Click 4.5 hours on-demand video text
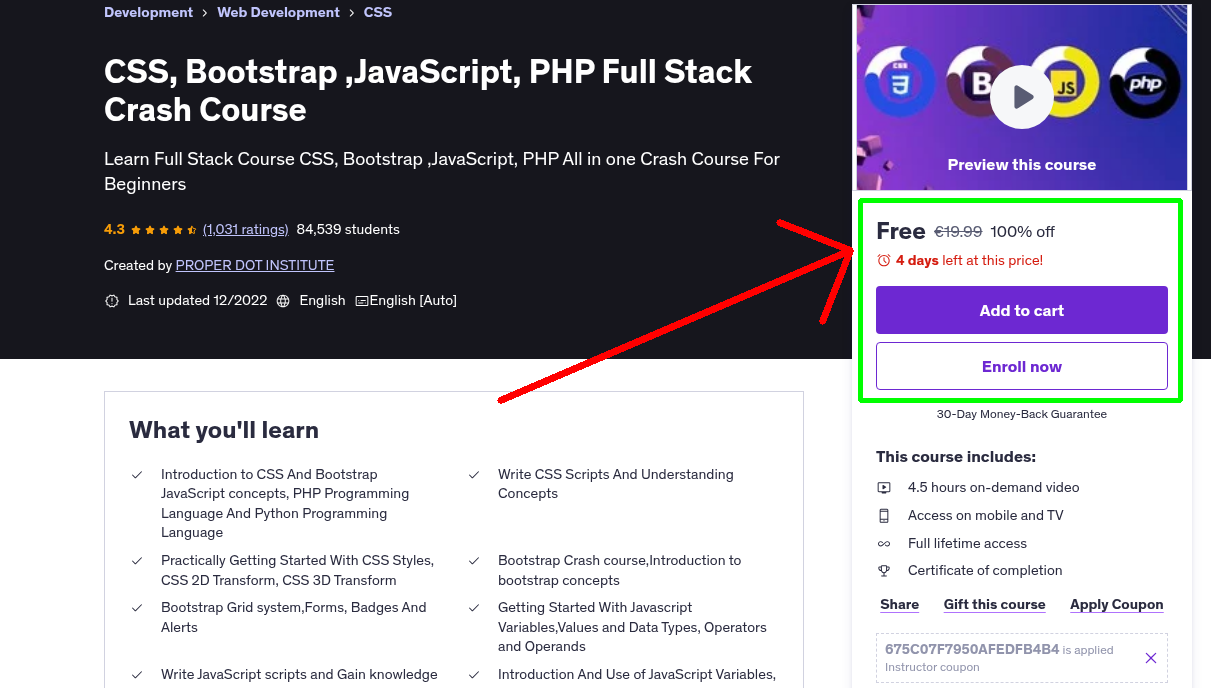The image size is (1211, 688). [994, 488]
